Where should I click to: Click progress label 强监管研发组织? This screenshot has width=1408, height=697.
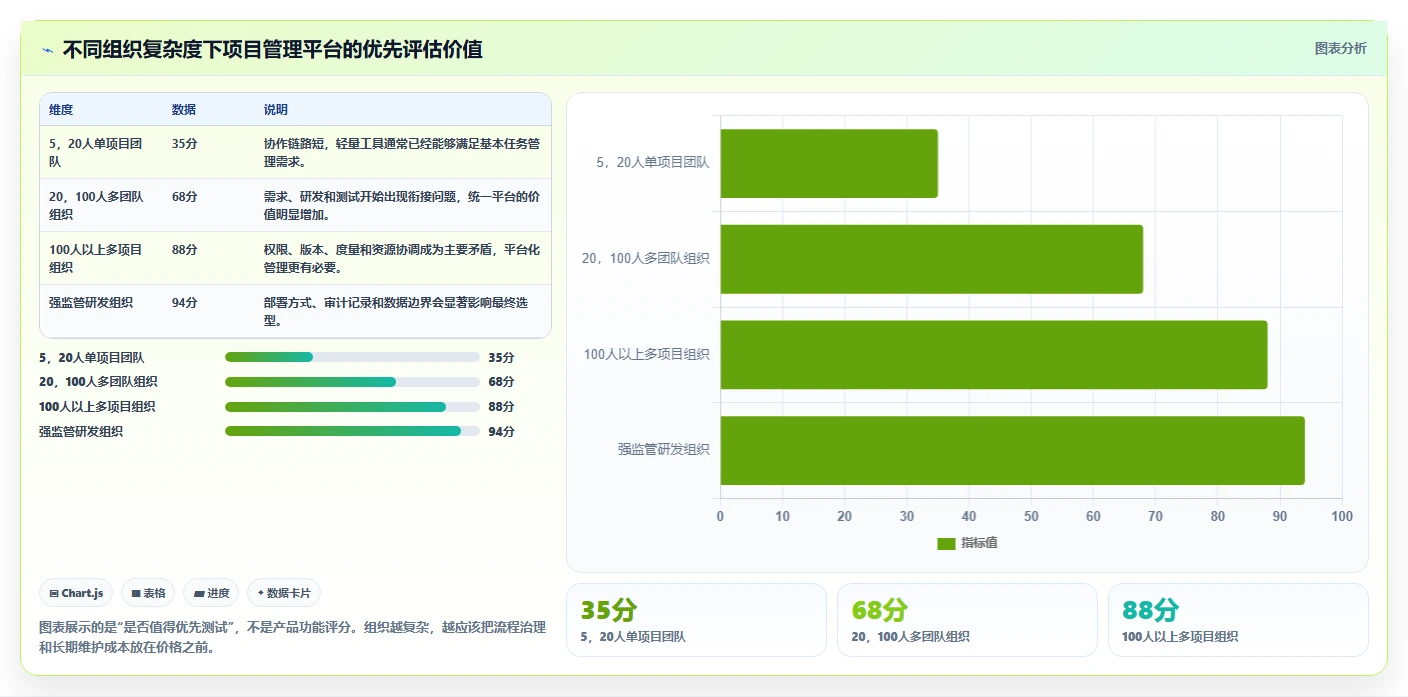pyautogui.click(x=81, y=431)
